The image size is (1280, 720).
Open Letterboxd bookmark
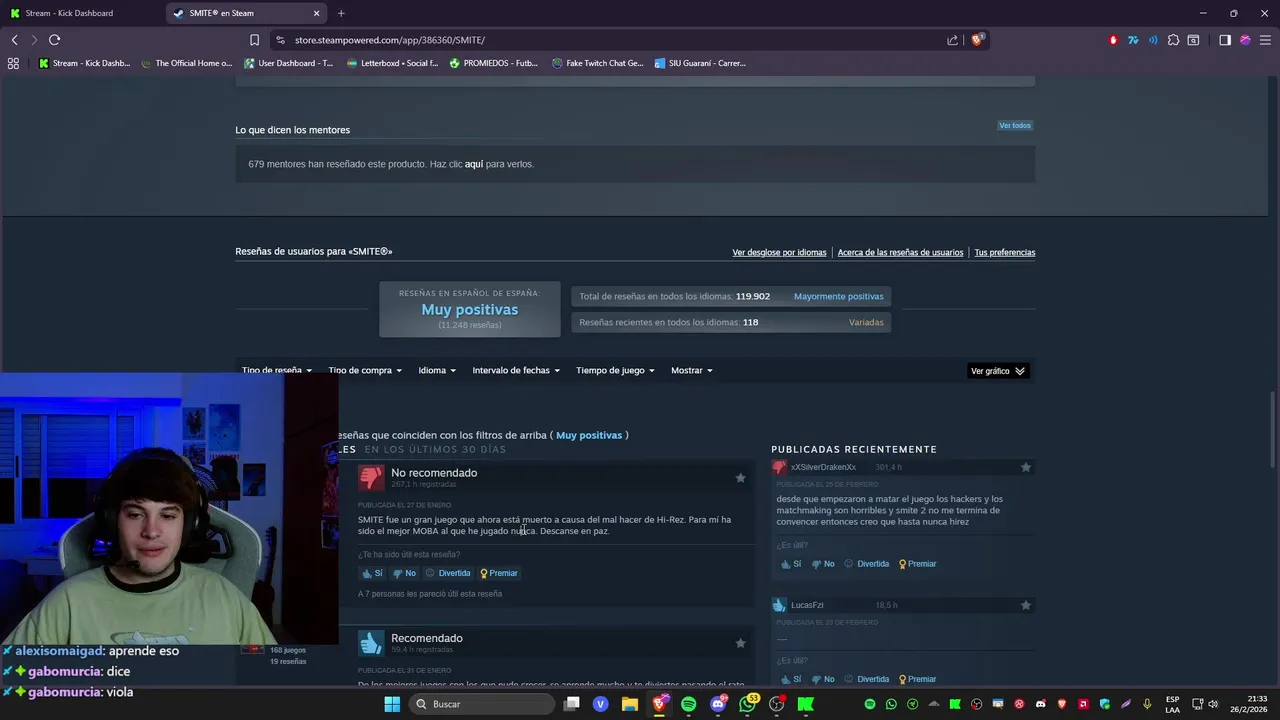392,63
